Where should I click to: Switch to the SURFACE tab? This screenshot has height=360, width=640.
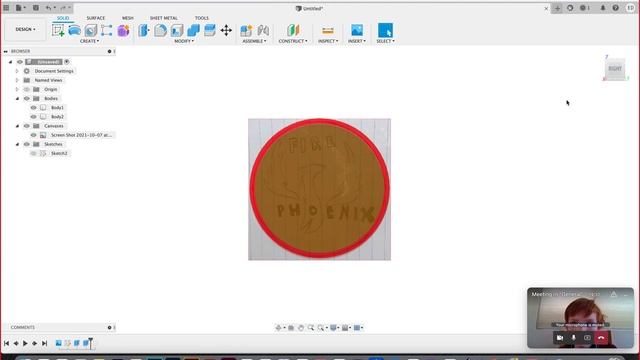96,18
